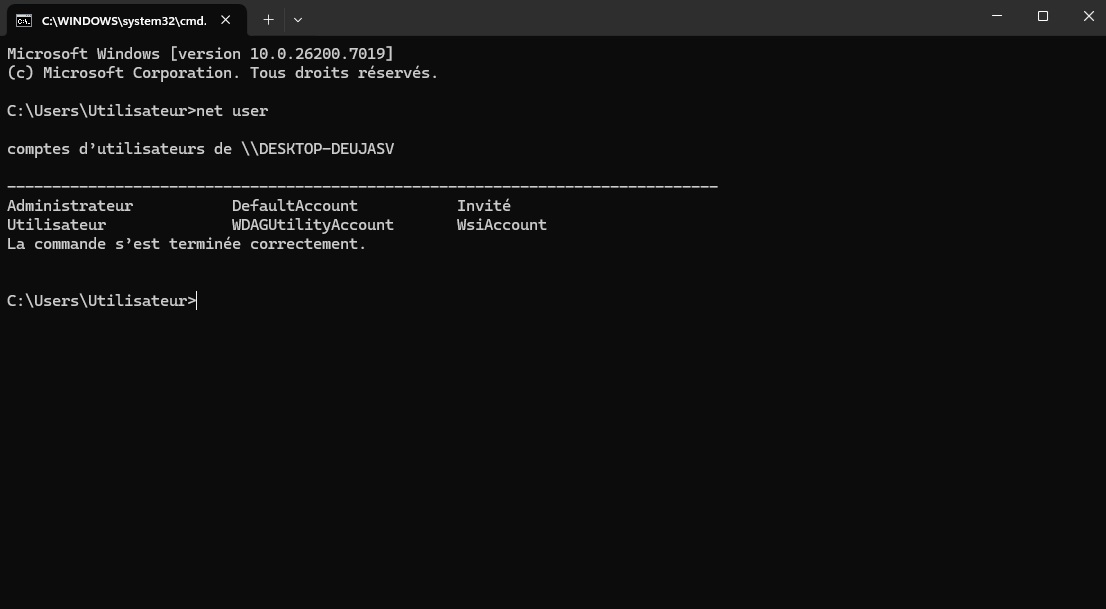Close the terminal window
Viewport: 1106px width, 609px height.
[x=1088, y=16]
